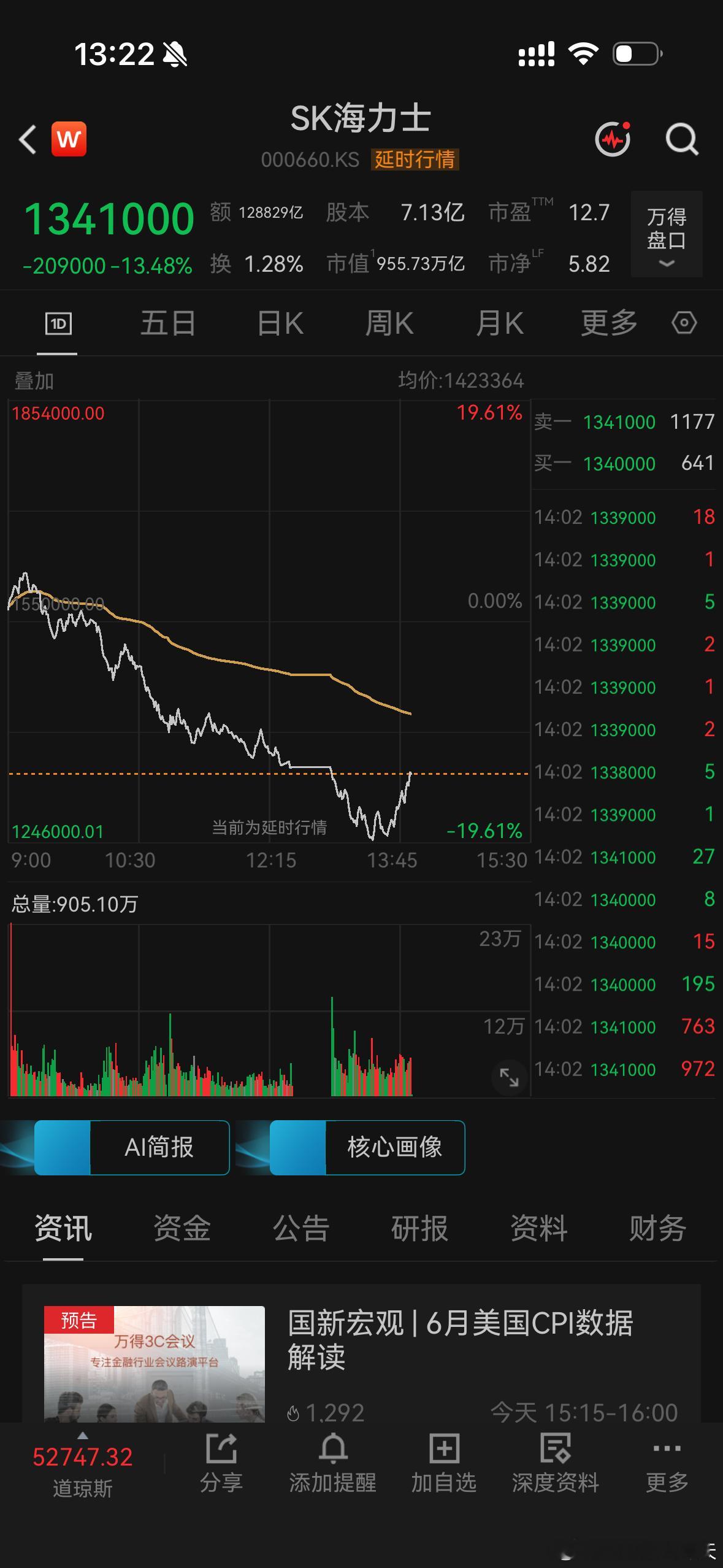Expand the Dow Jones index ticker arrow
This screenshot has height=1568, width=723.
tap(83, 1435)
